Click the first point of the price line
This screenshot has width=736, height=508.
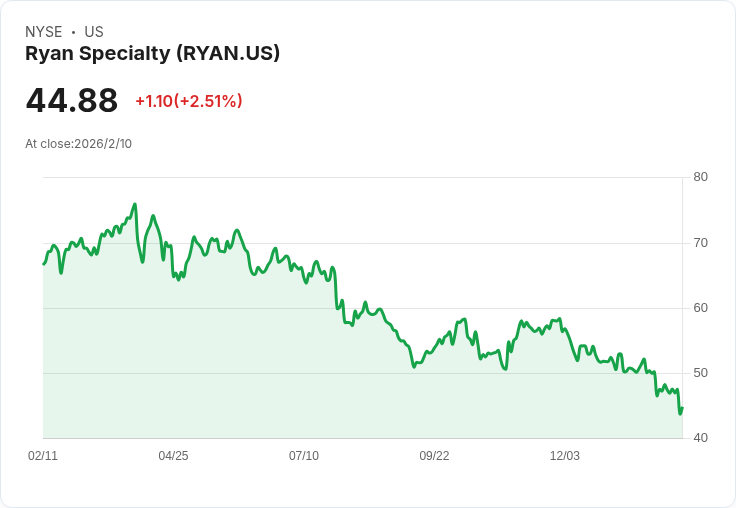[44, 264]
